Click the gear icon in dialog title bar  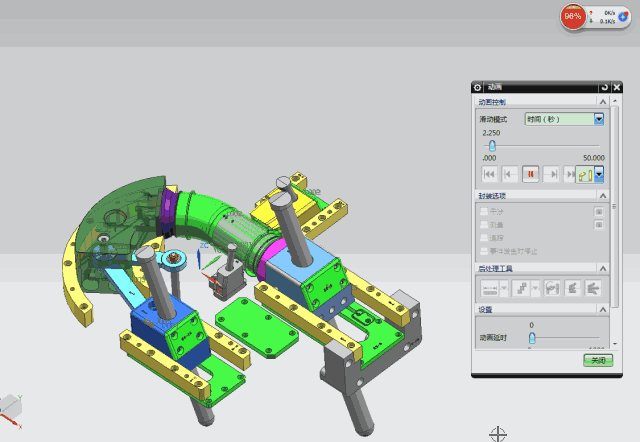click(478, 88)
